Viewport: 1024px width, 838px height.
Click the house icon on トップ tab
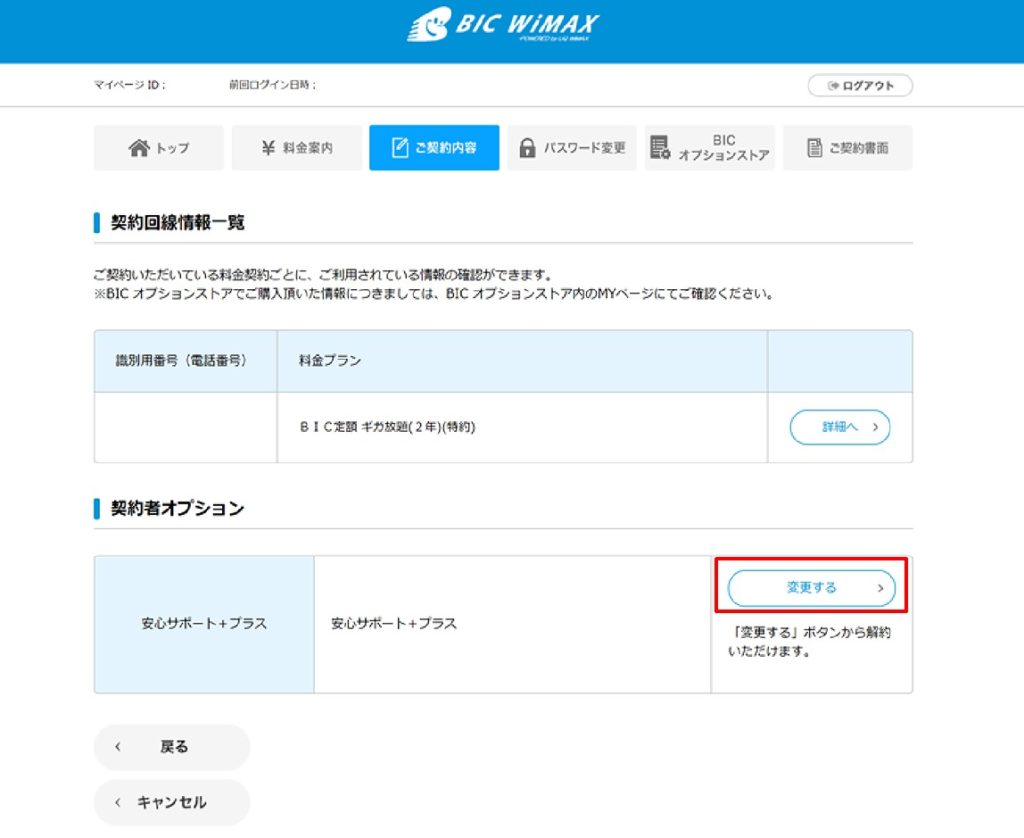138,148
